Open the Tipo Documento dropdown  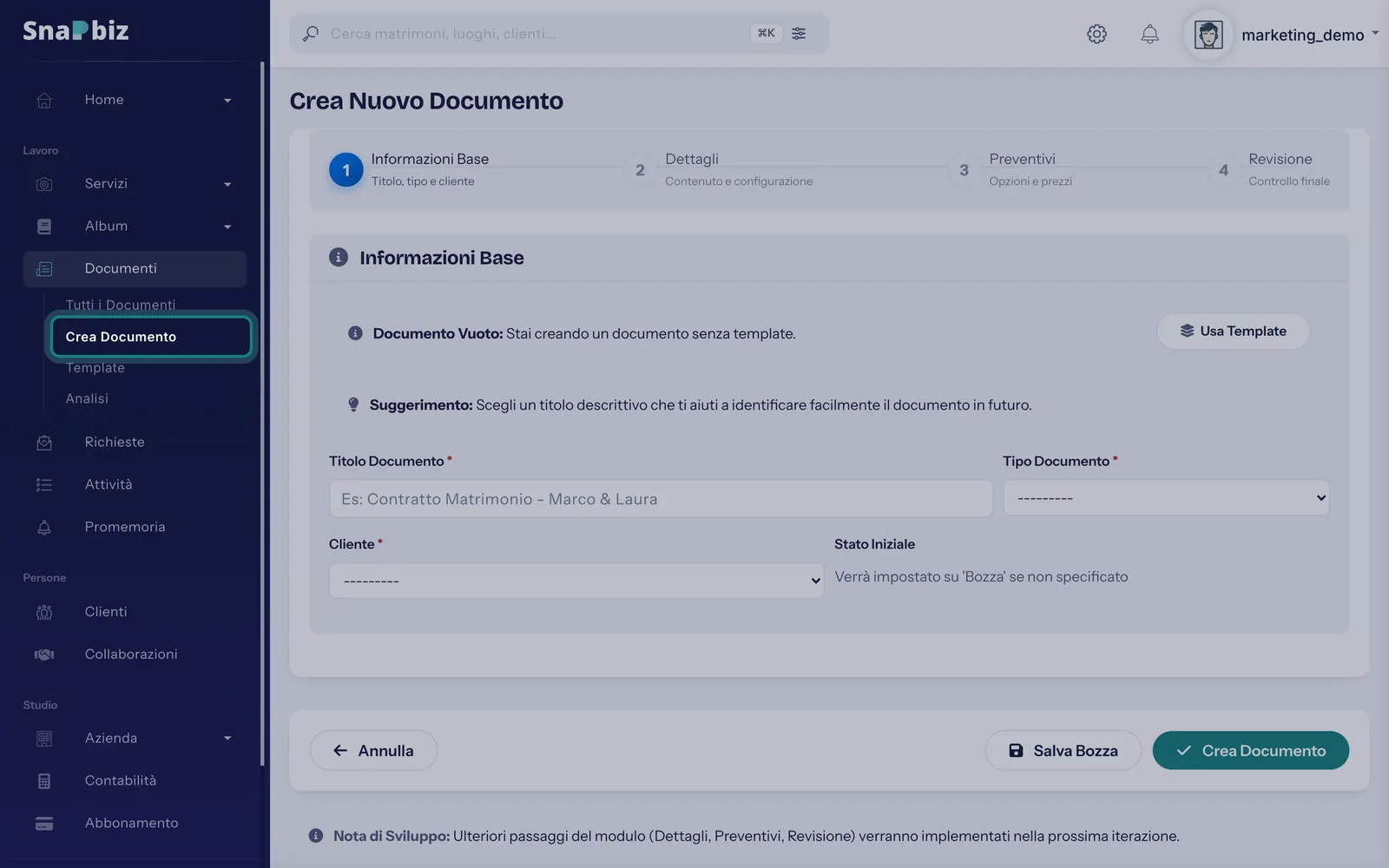(1166, 498)
